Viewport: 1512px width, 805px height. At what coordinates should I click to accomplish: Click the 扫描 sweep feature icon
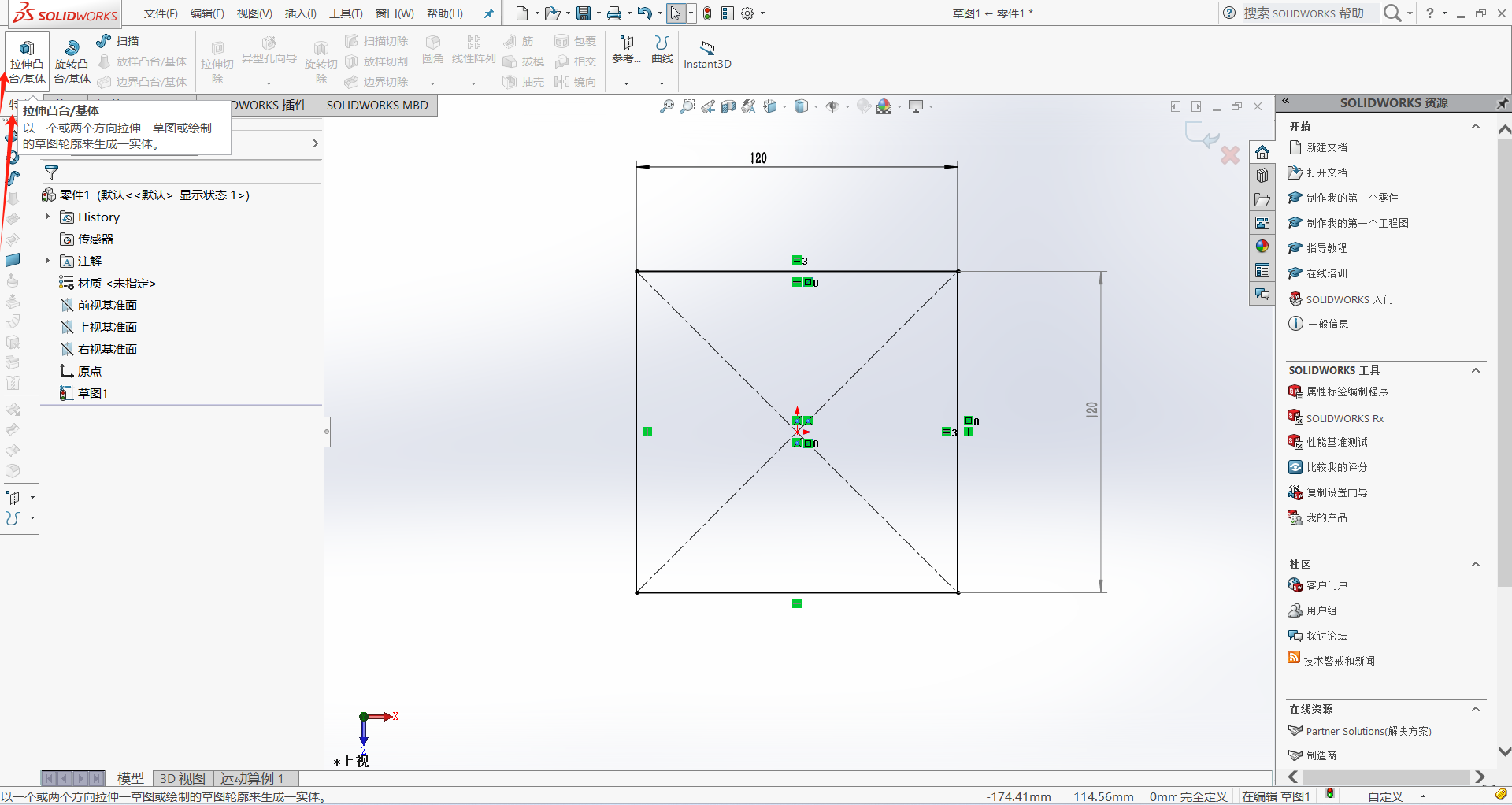[104, 41]
